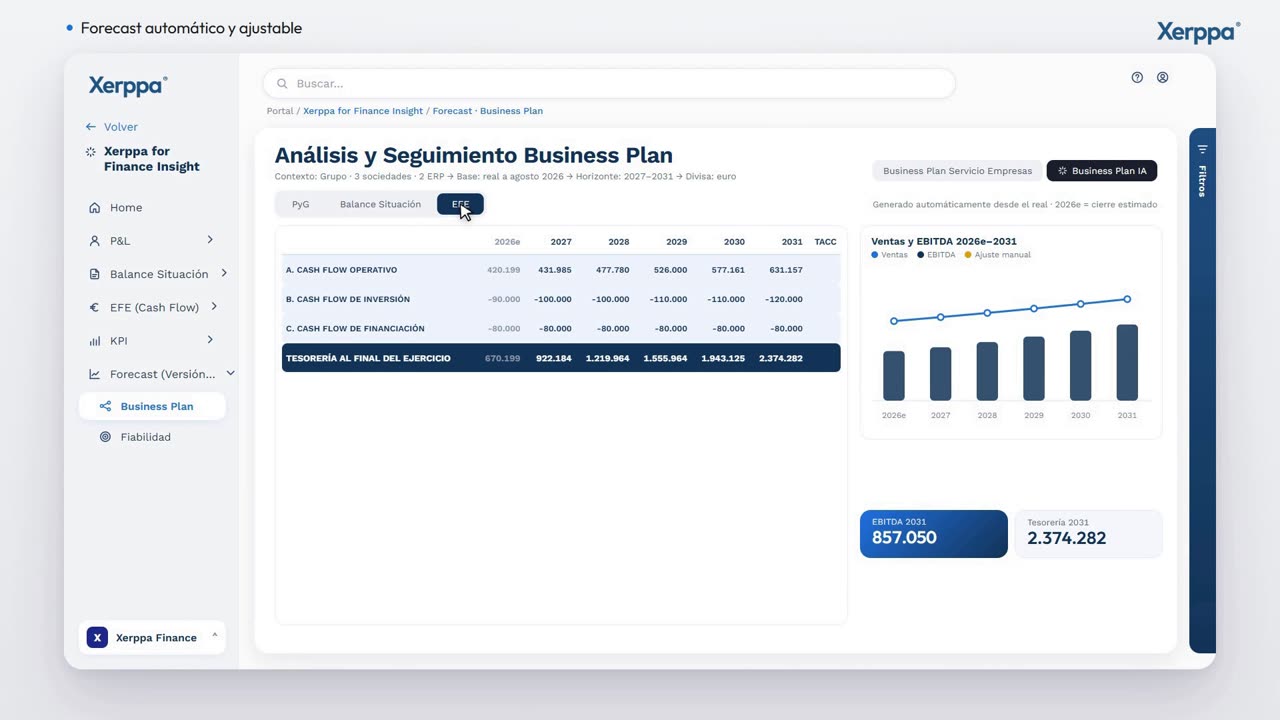Open Fiabilidad in the sidebar
The width and height of the screenshot is (1280, 720).
145,437
